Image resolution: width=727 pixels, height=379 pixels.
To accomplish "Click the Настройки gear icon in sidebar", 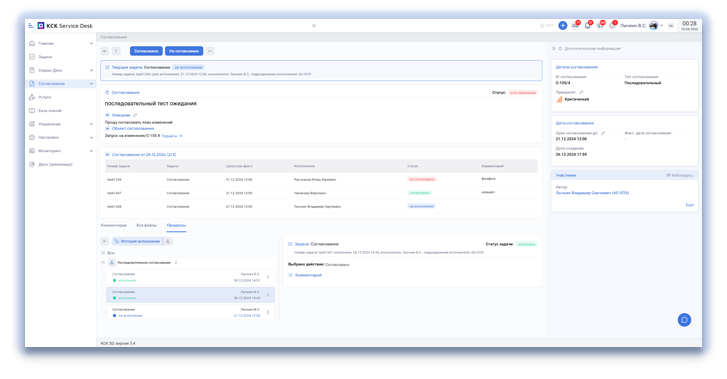I will (x=32, y=137).
